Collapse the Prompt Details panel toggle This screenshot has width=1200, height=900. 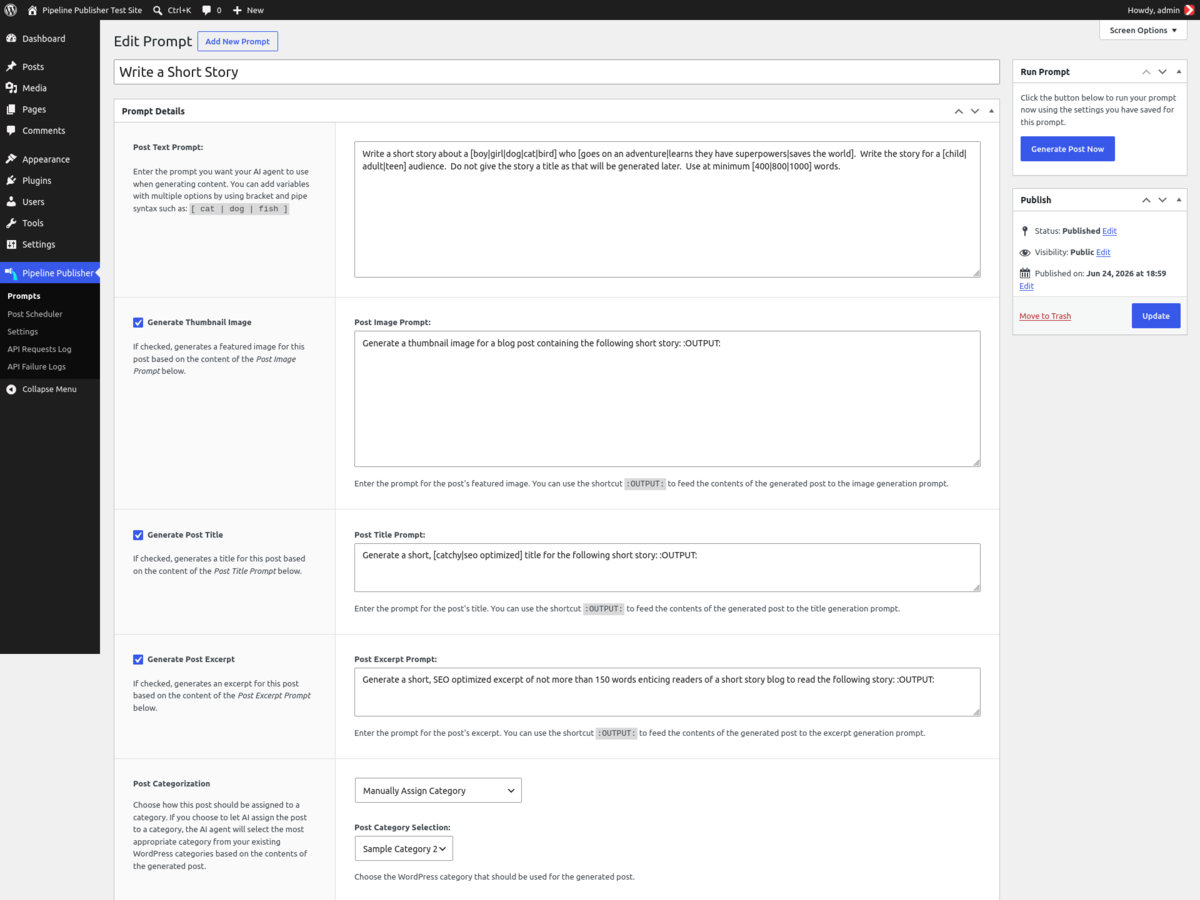pos(991,111)
